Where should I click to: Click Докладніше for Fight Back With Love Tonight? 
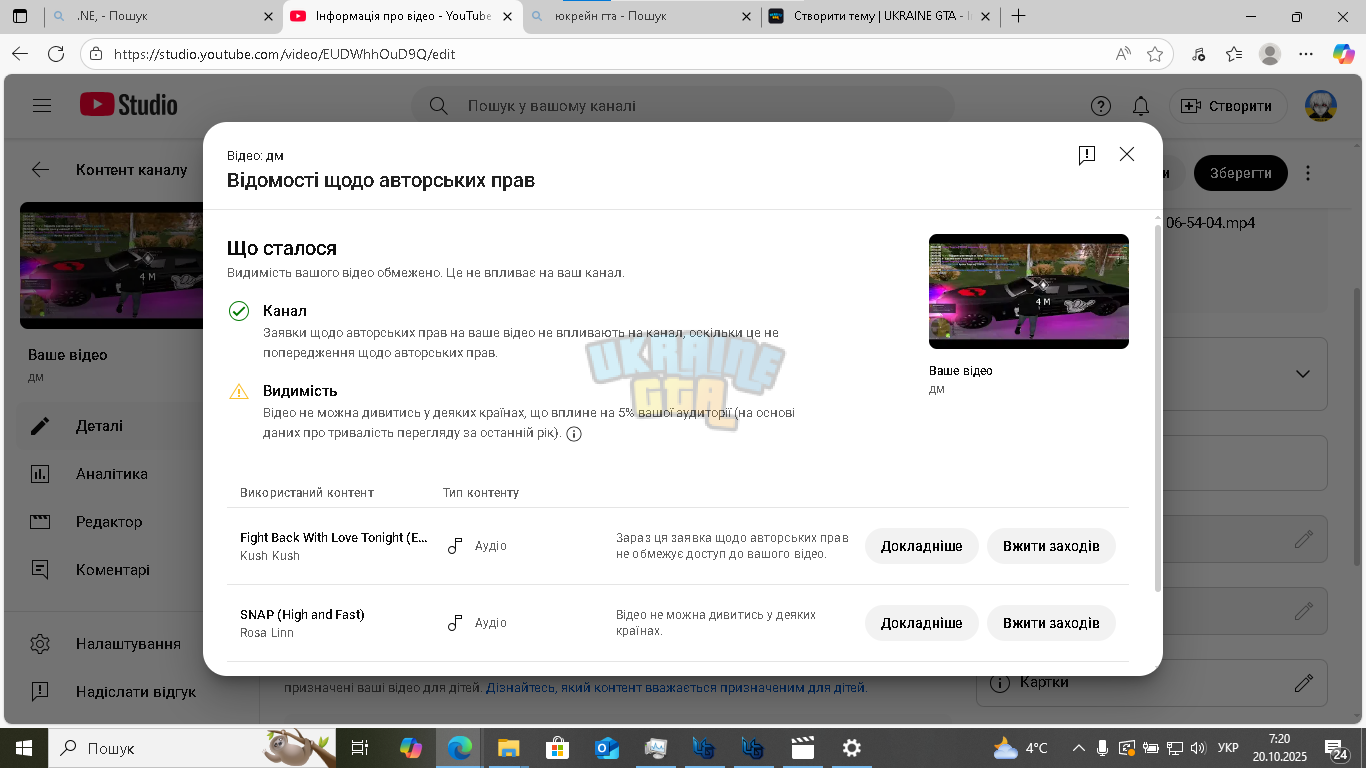coord(921,546)
